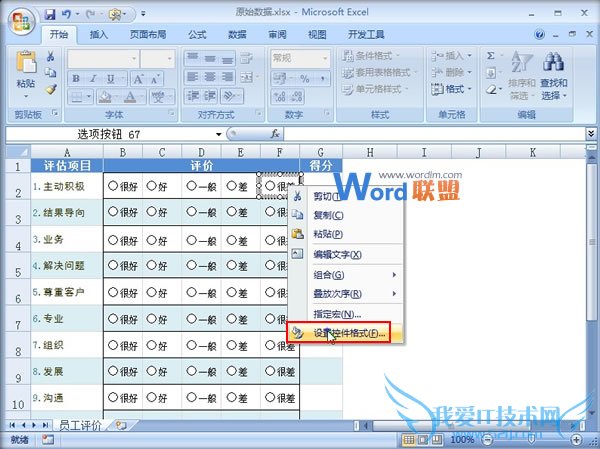600x449 pixels.
Task: Click the Page Layout view status icon
Action: click(x=423, y=439)
